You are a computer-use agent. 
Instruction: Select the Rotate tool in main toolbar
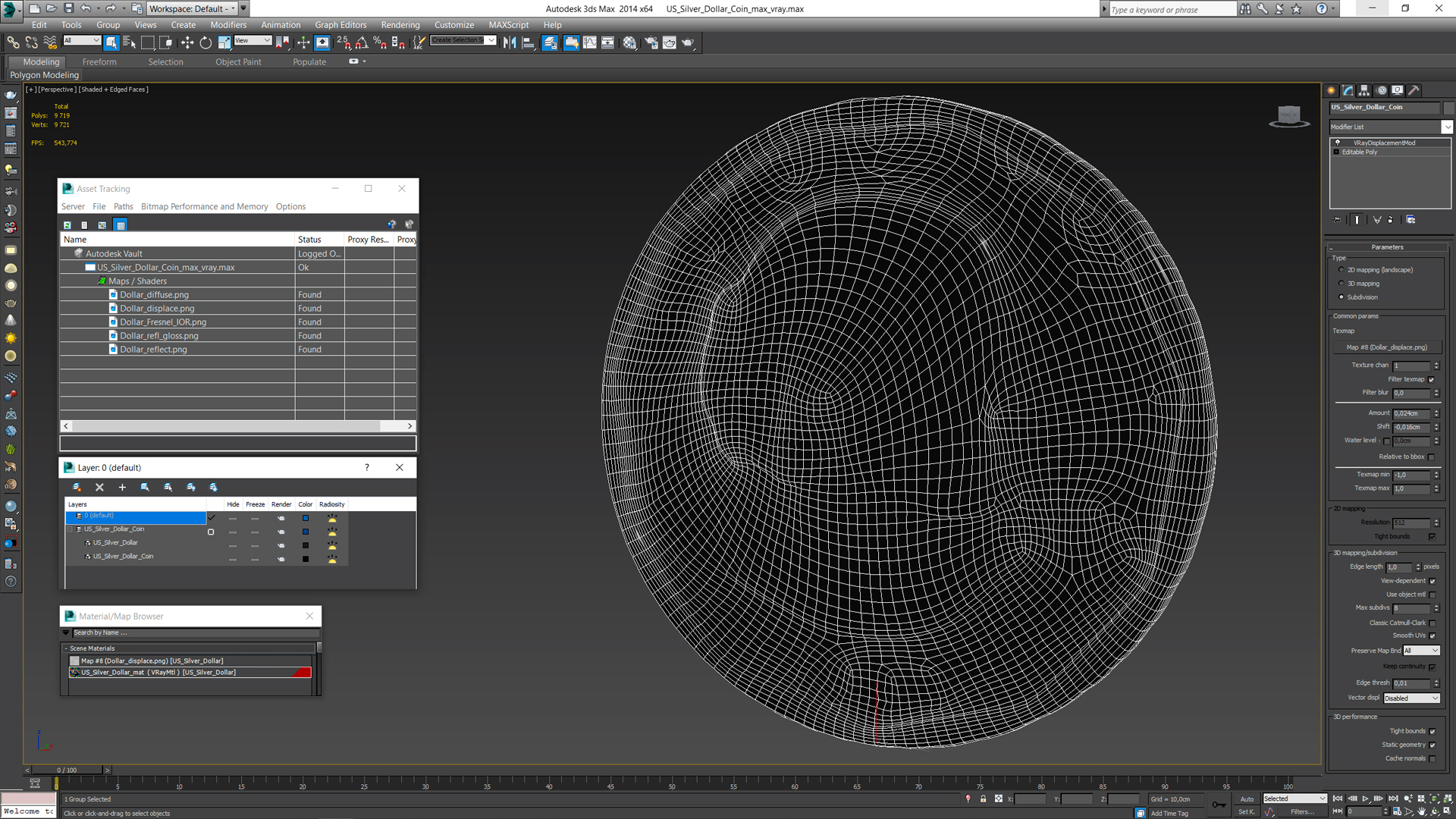point(206,42)
